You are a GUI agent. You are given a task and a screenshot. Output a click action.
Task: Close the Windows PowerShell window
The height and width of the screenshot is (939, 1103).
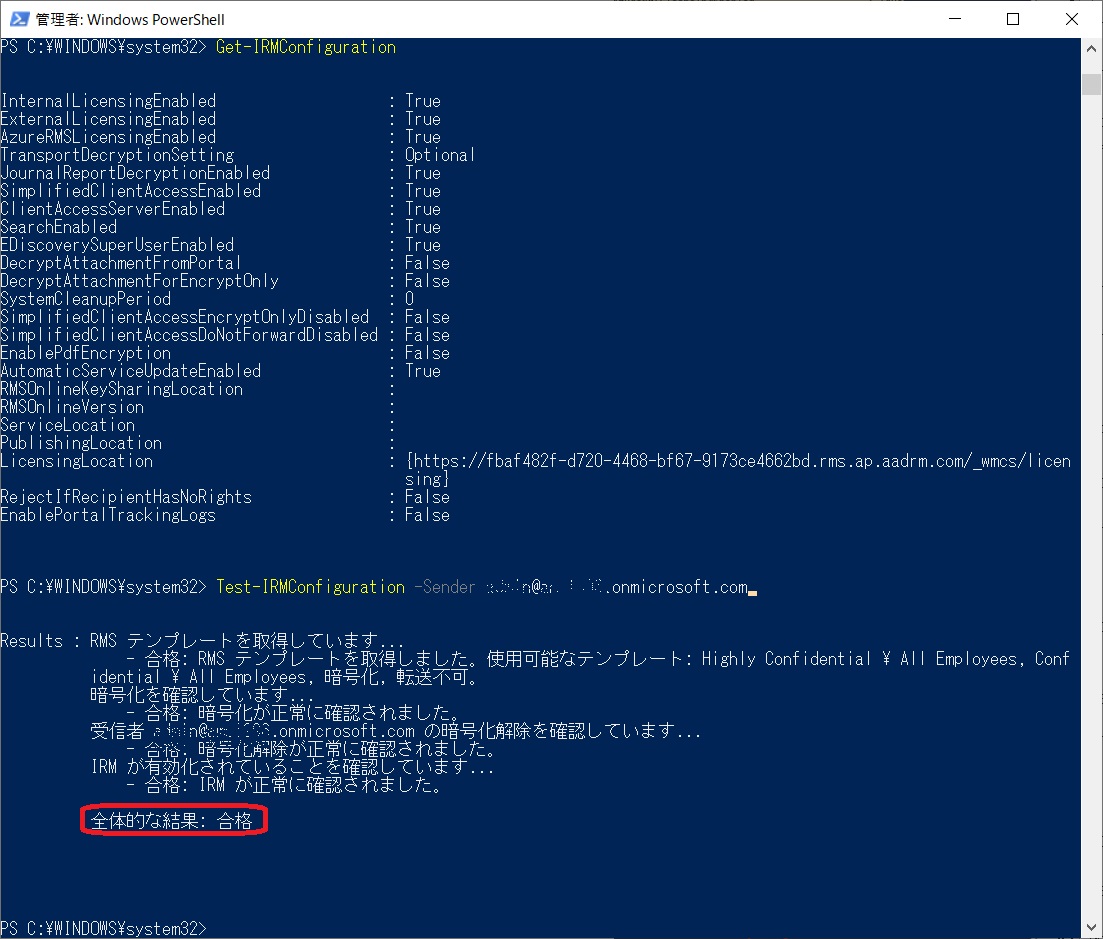1071,19
